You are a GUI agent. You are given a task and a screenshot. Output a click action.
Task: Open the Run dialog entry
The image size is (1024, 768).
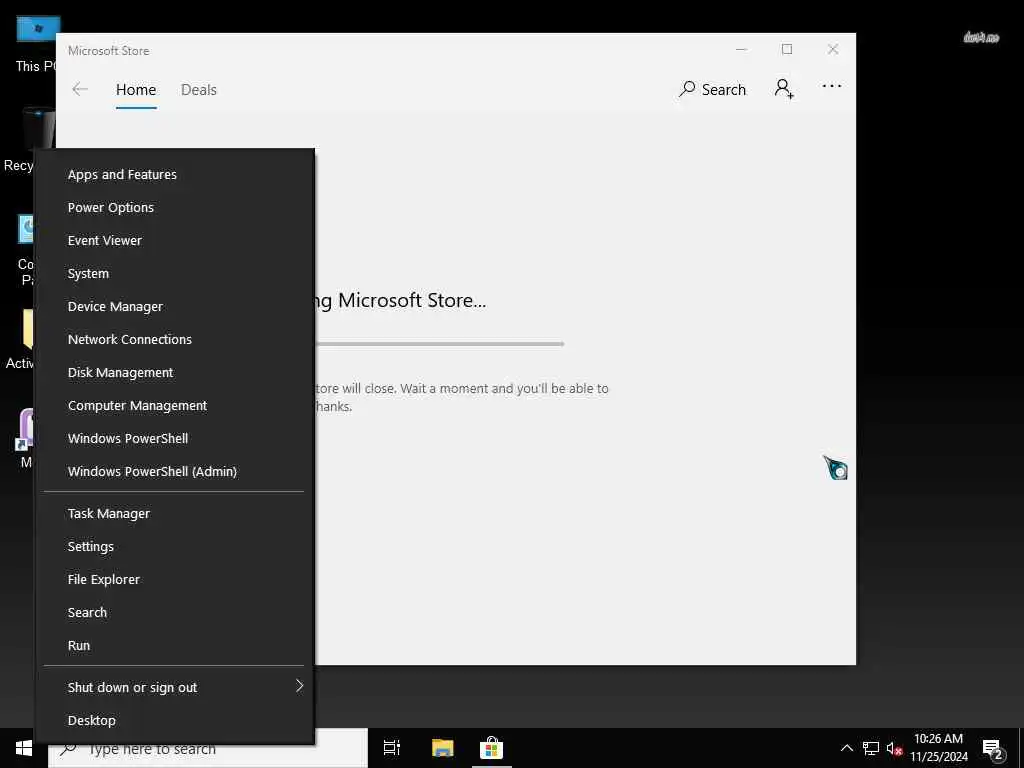pyautogui.click(x=174, y=645)
